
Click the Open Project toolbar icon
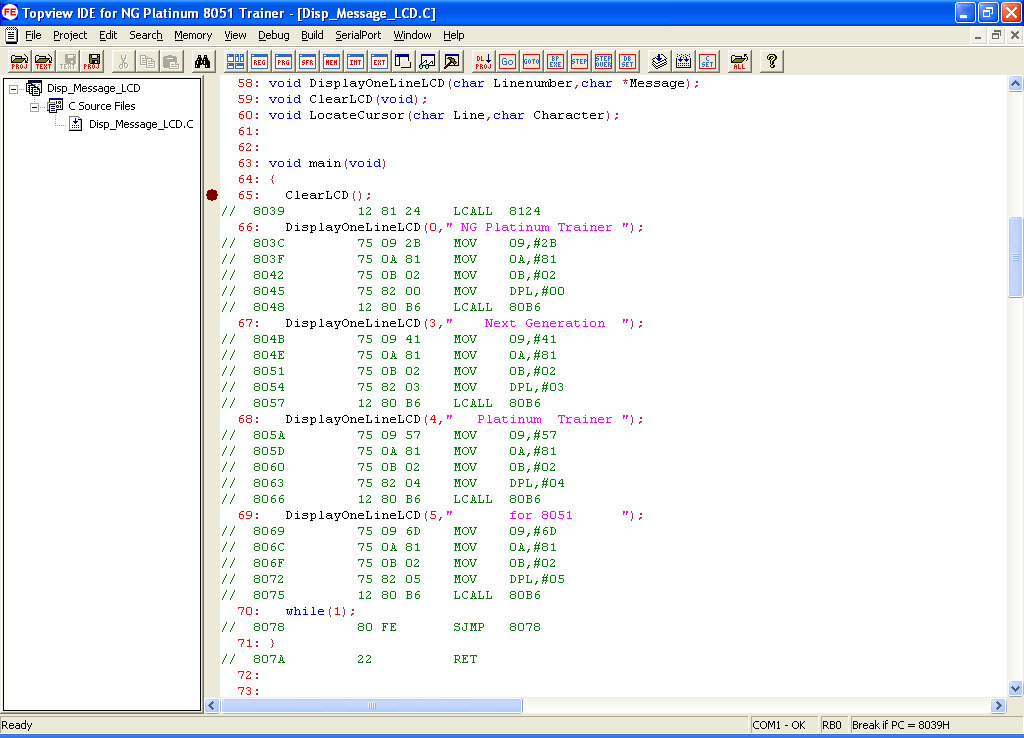pyautogui.click(x=19, y=61)
